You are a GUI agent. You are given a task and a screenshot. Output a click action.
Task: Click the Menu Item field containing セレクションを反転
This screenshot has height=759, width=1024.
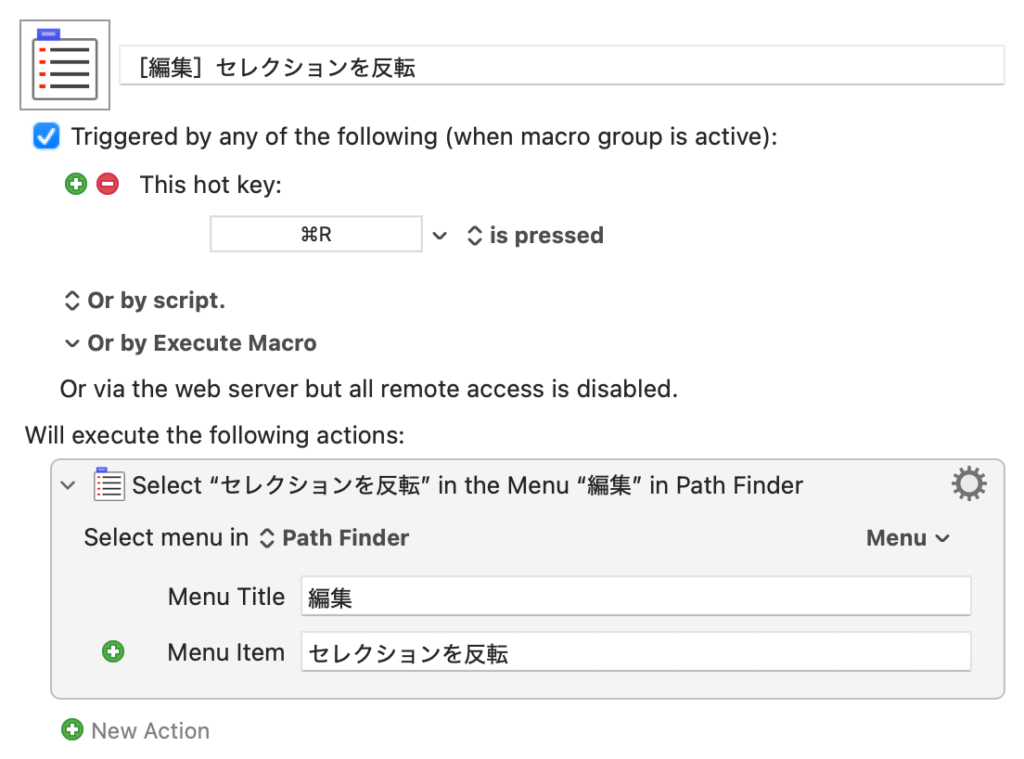(x=635, y=653)
